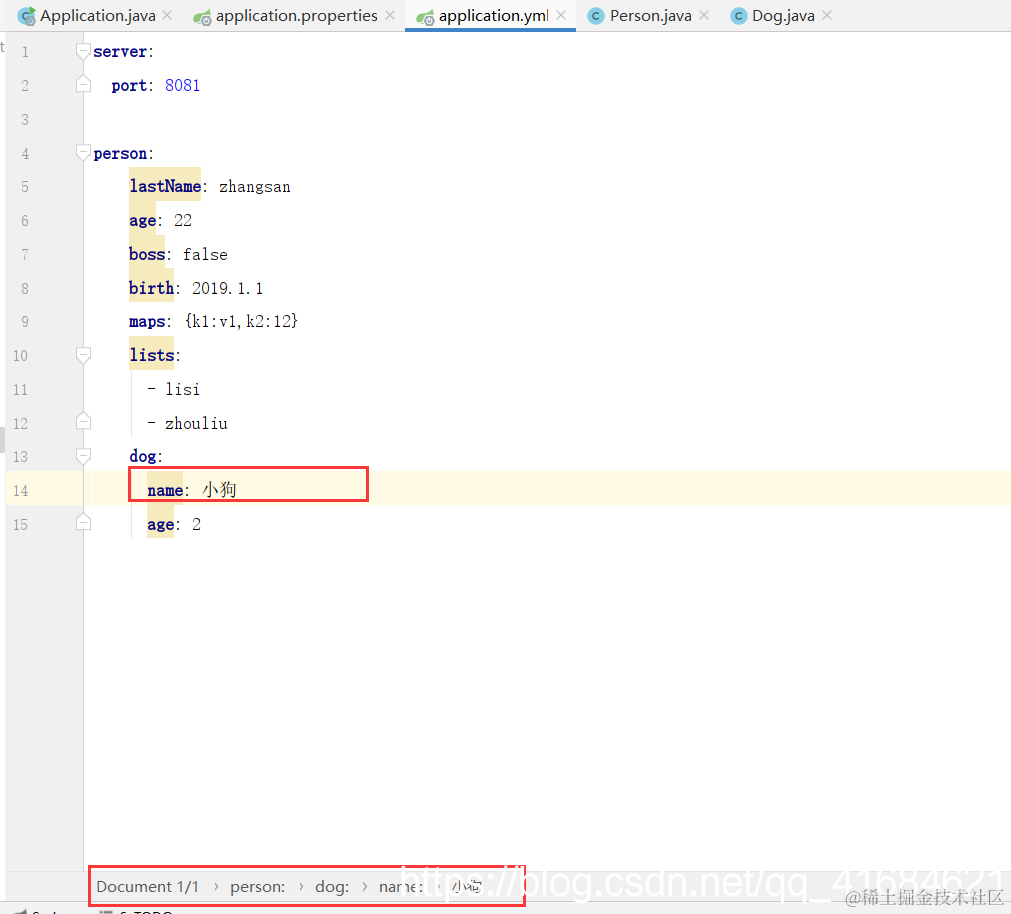Select the dog: breadcrumb
1011x914 pixels.
[331, 887]
